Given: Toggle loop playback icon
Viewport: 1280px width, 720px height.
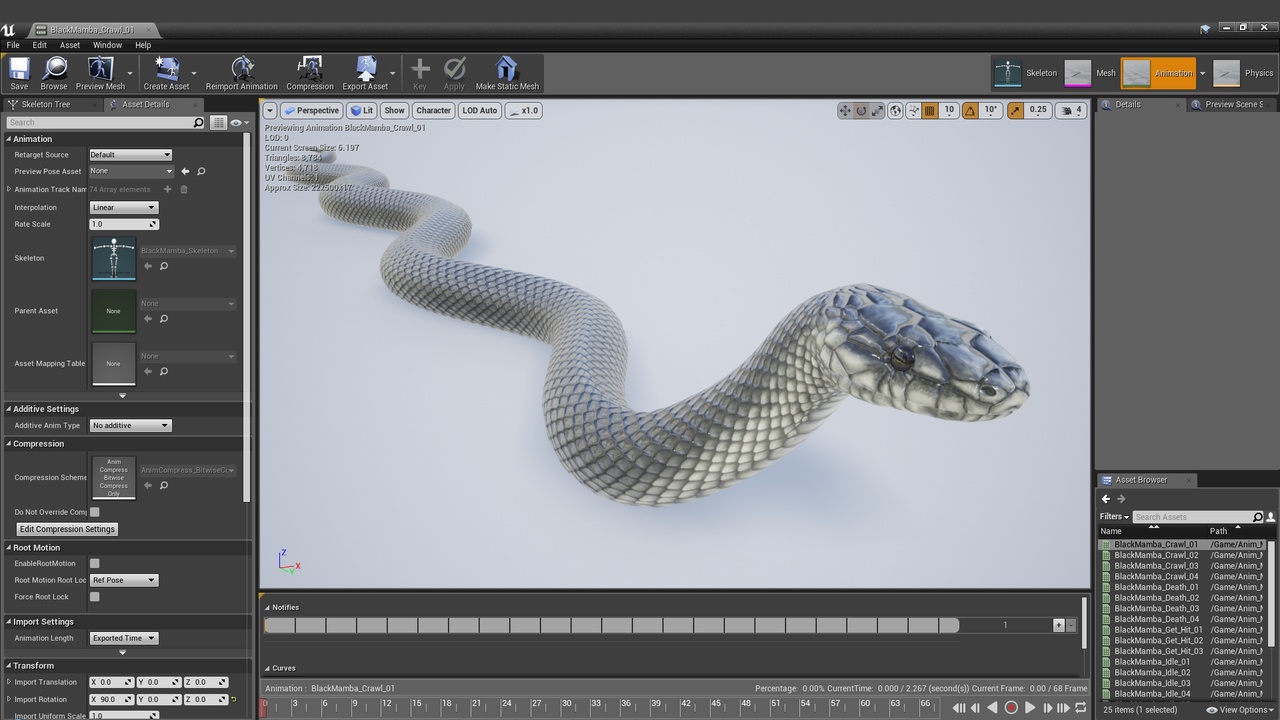Looking at the screenshot, I should (1080, 708).
